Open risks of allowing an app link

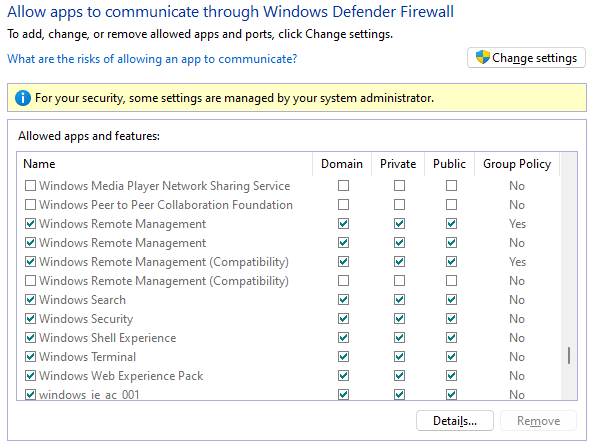tap(152, 59)
